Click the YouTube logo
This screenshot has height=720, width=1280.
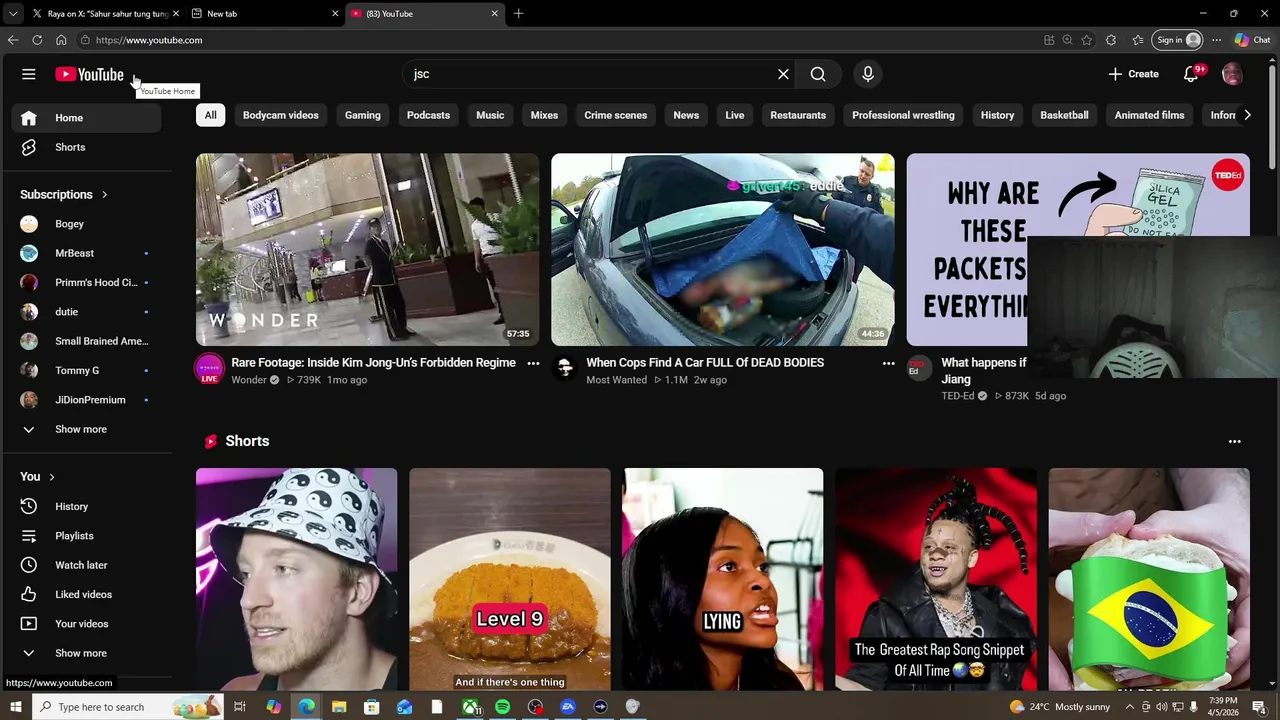pos(89,74)
